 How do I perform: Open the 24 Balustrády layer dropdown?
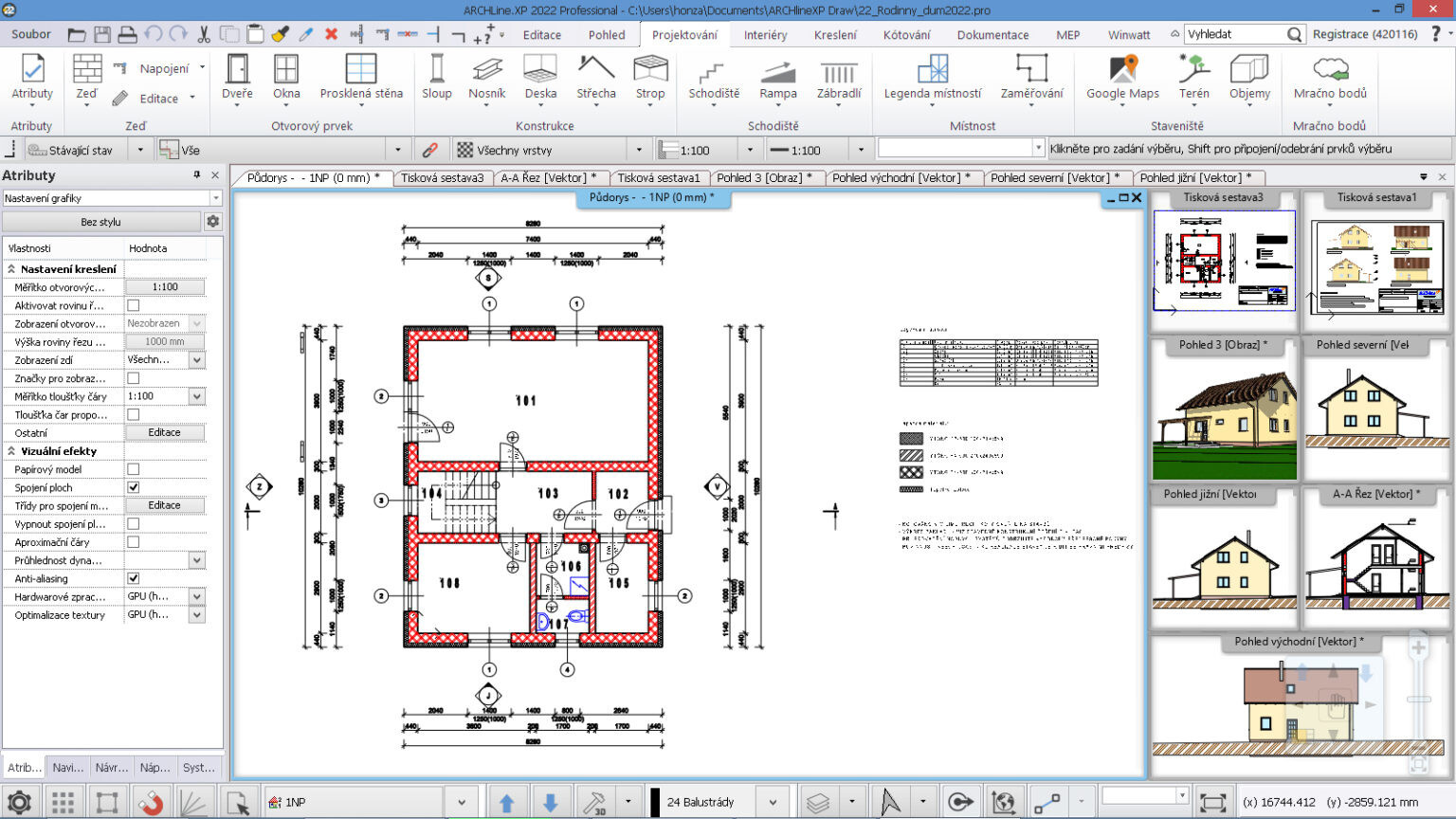coord(773,803)
